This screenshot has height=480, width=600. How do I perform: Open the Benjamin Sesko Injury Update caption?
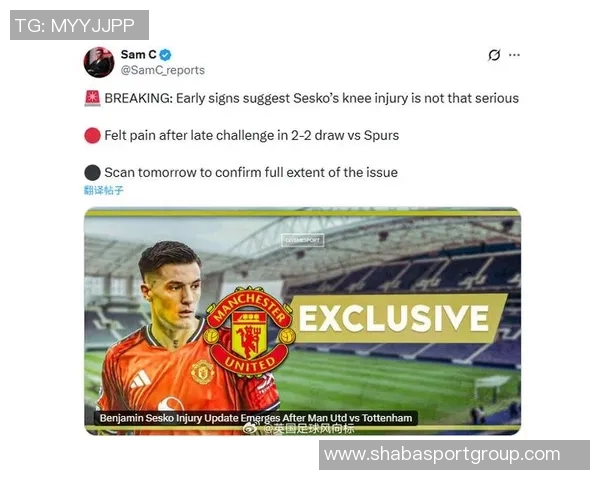pos(256,418)
